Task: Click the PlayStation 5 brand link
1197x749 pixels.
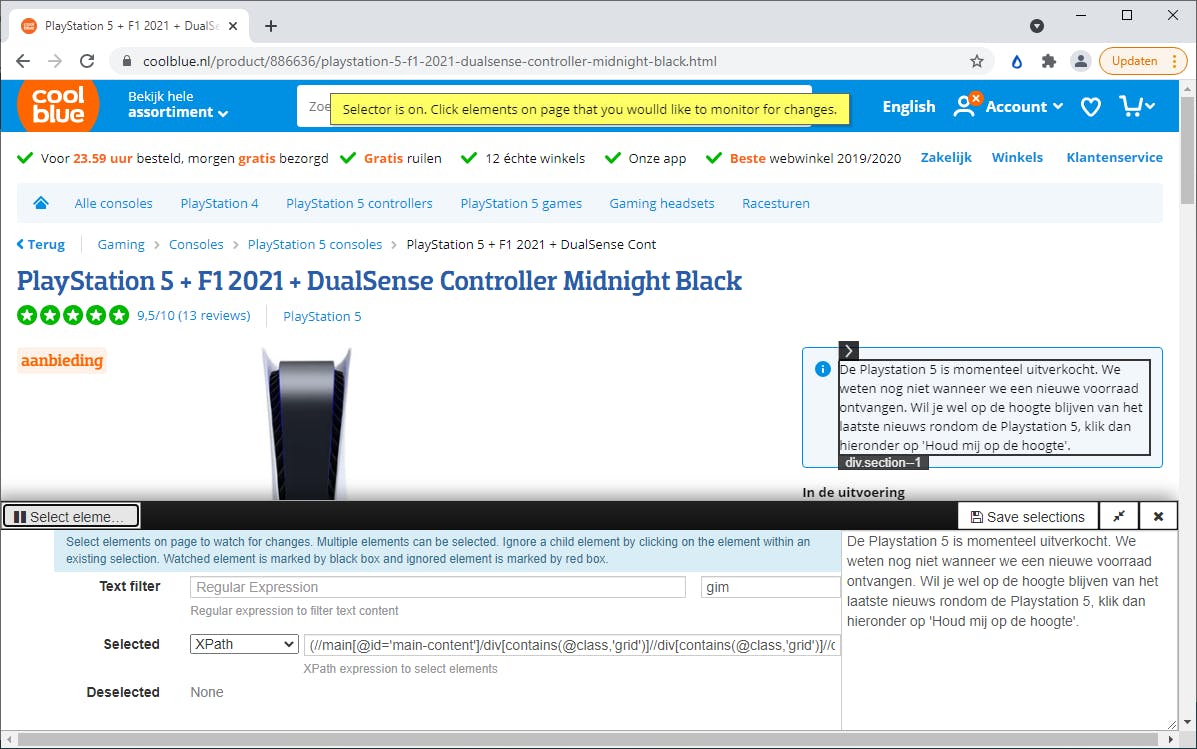Action: pyautogui.click(x=322, y=316)
